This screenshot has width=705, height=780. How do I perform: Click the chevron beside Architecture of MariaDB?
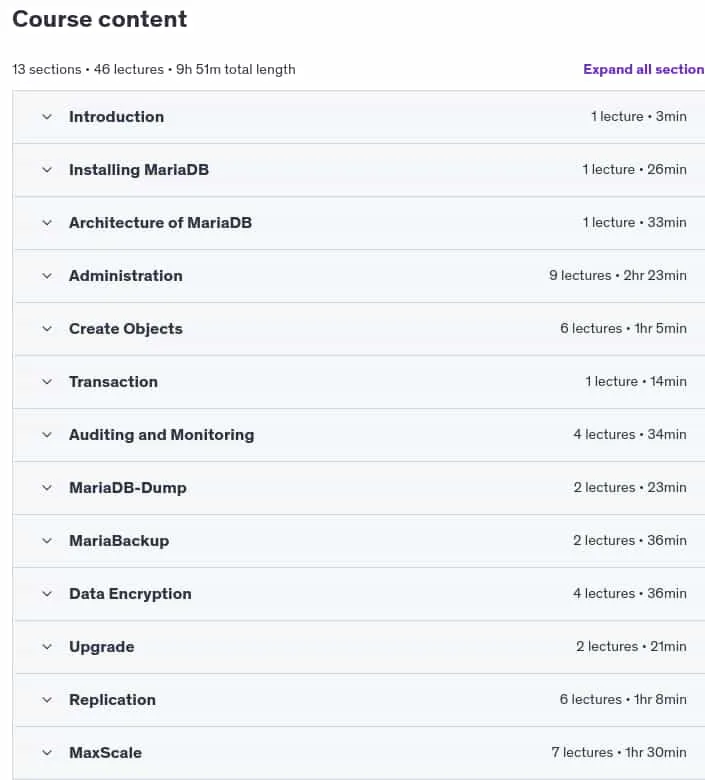pyautogui.click(x=47, y=223)
